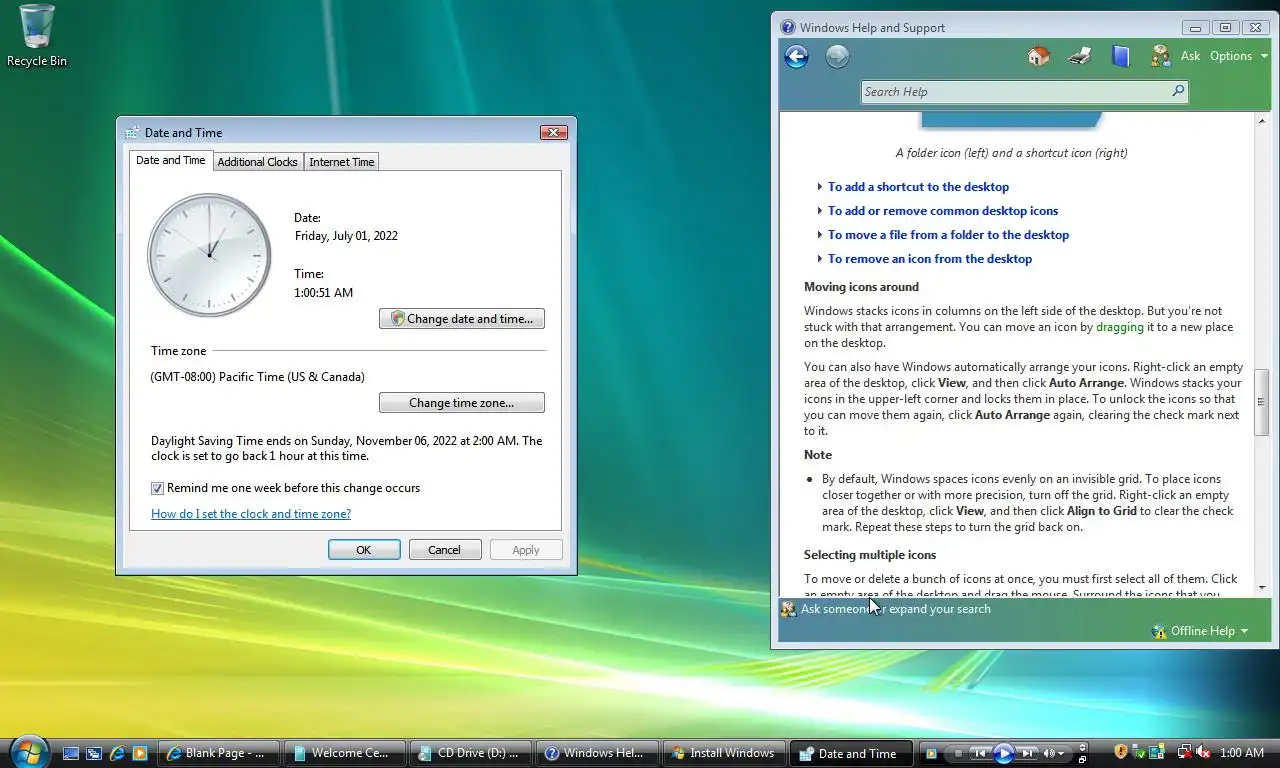Screen dimensions: 1280x768
Task: Click the search magnifier in Search Help
Action: 1178,91
